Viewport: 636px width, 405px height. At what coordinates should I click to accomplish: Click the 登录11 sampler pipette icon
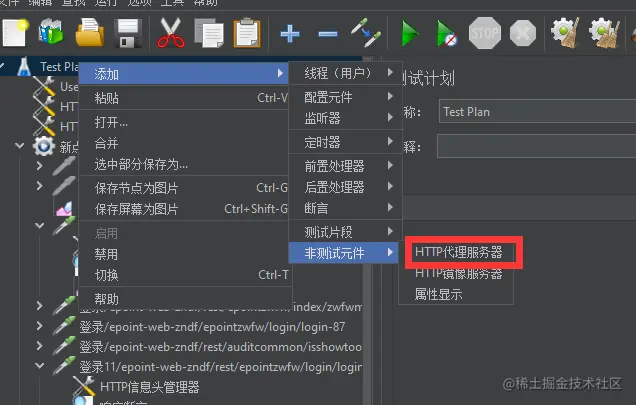[64, 366]
